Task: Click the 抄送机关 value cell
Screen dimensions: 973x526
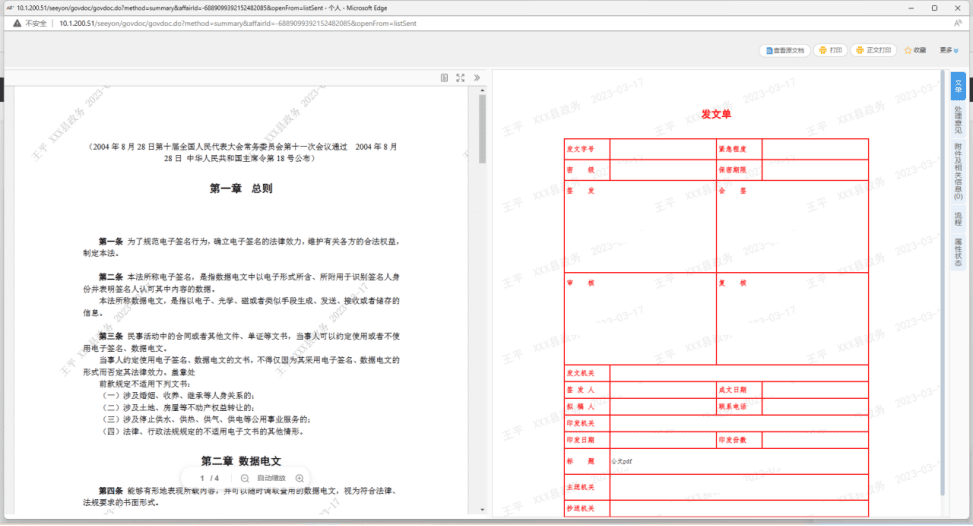Action: [x=739, y=509]
